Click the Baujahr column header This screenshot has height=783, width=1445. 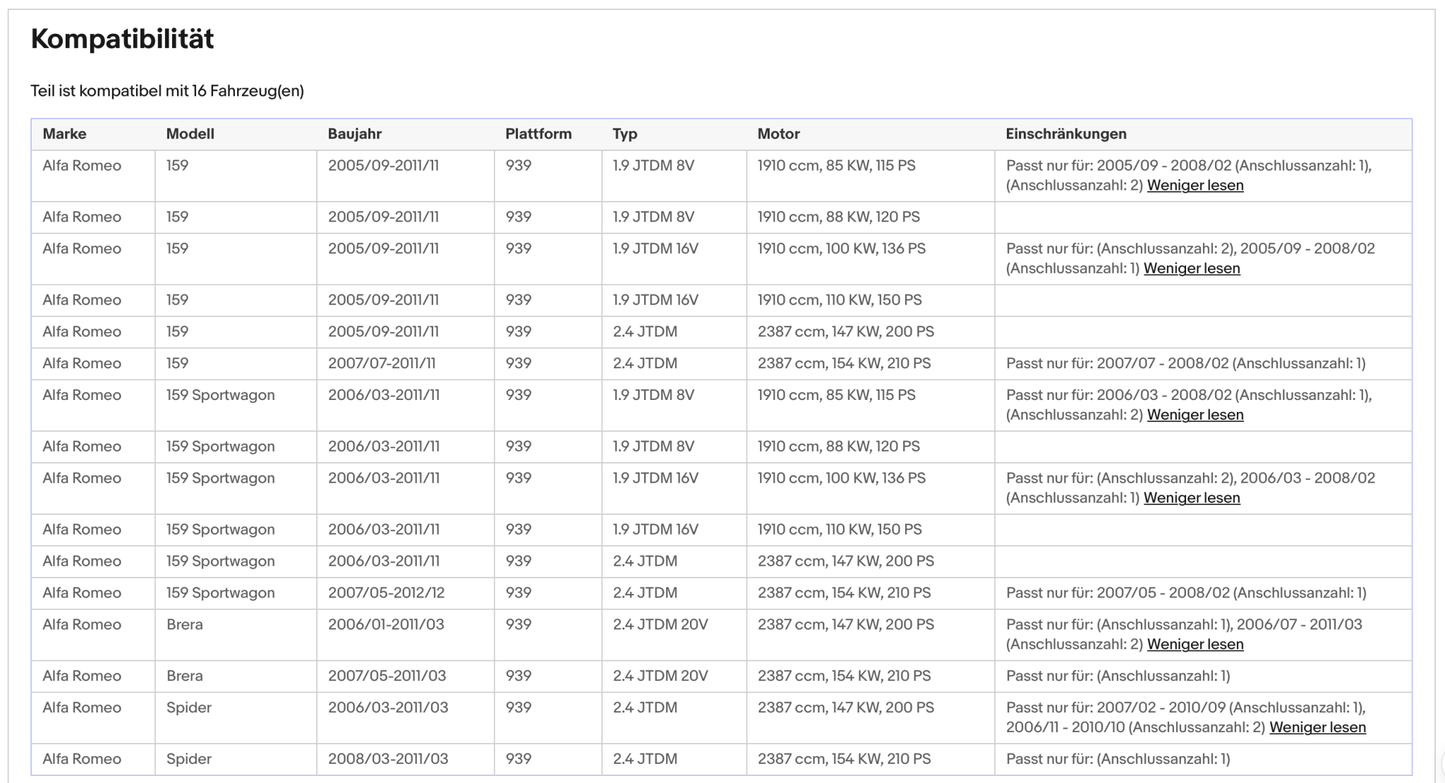[355, 134]
